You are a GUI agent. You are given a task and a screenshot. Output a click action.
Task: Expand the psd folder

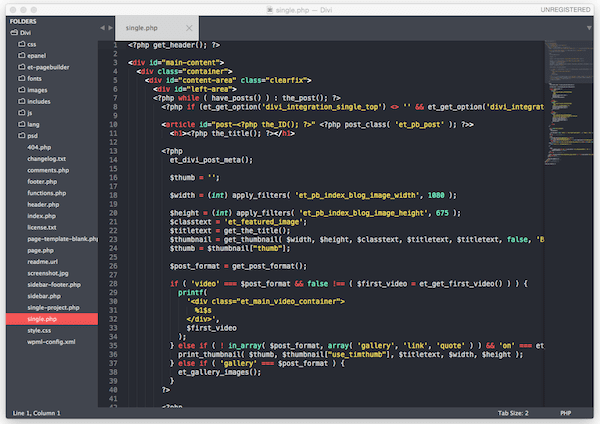pyautogui.click(x=28, y=136)
